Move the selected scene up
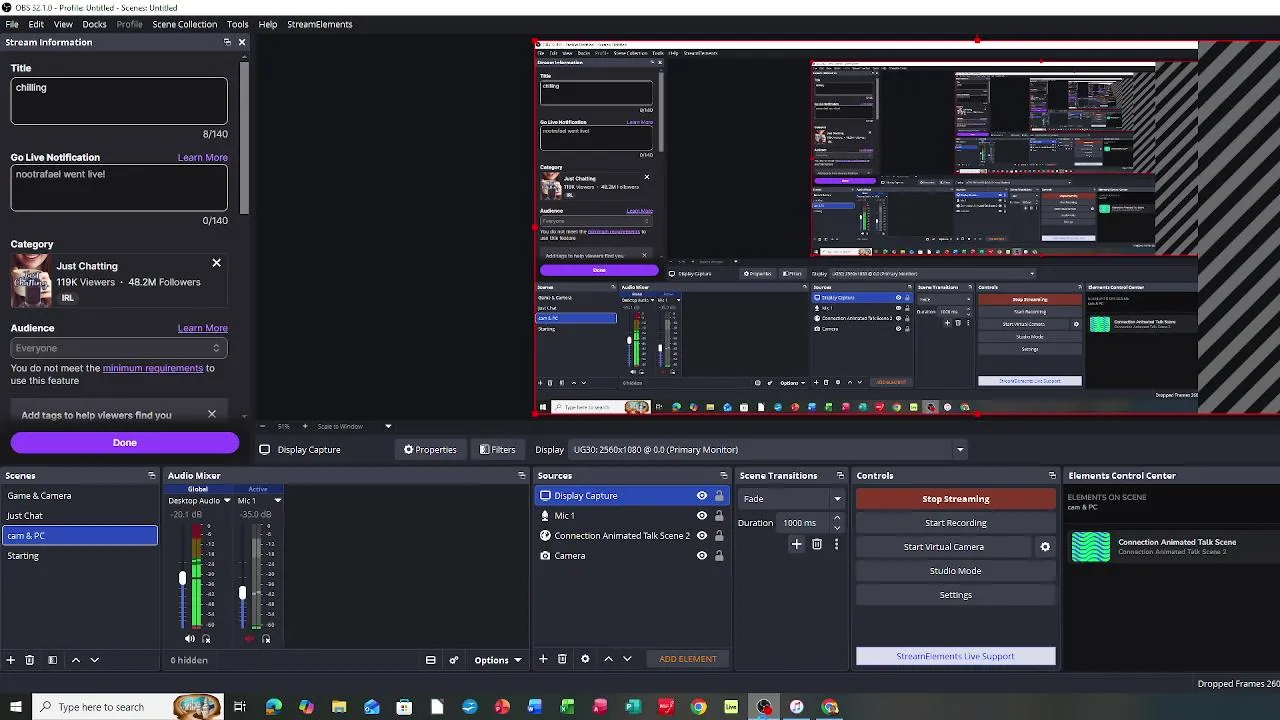This screenshot has height=720, width=1280. (75, 660)
